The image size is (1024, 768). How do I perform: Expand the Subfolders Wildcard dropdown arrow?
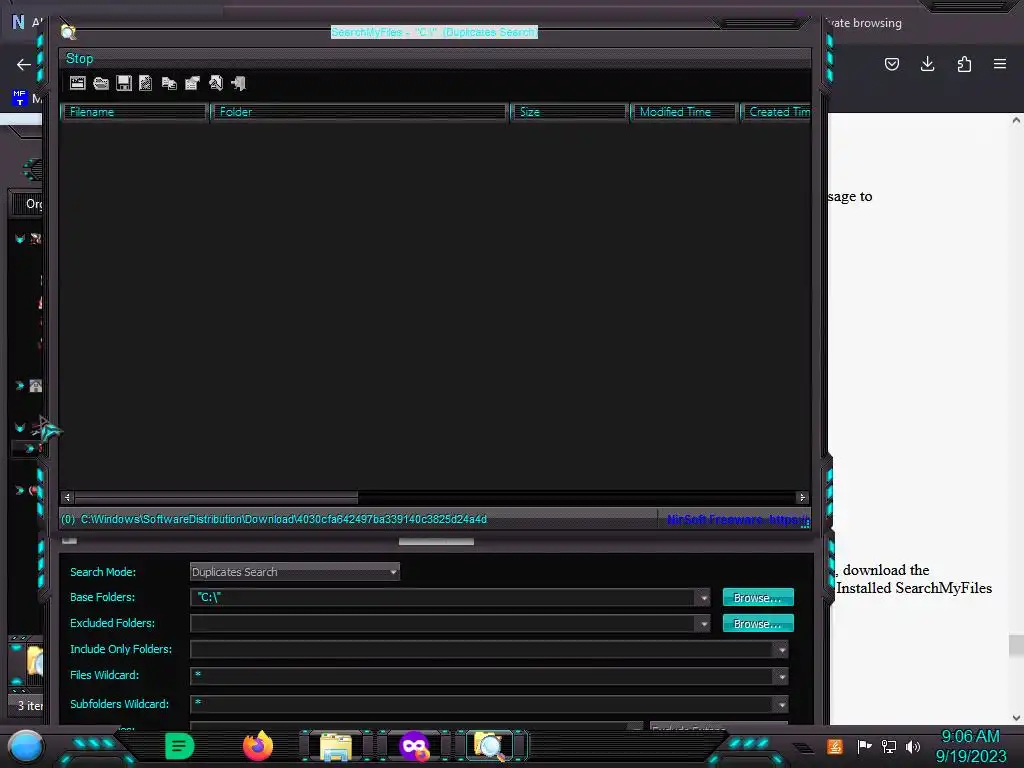pos(781,705)
